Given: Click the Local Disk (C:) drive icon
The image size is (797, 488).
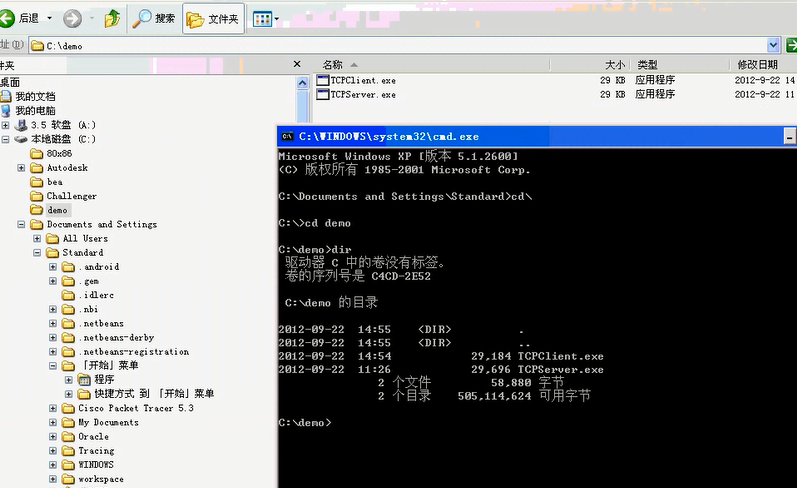Looking at the screenshot, I should 21,139.
